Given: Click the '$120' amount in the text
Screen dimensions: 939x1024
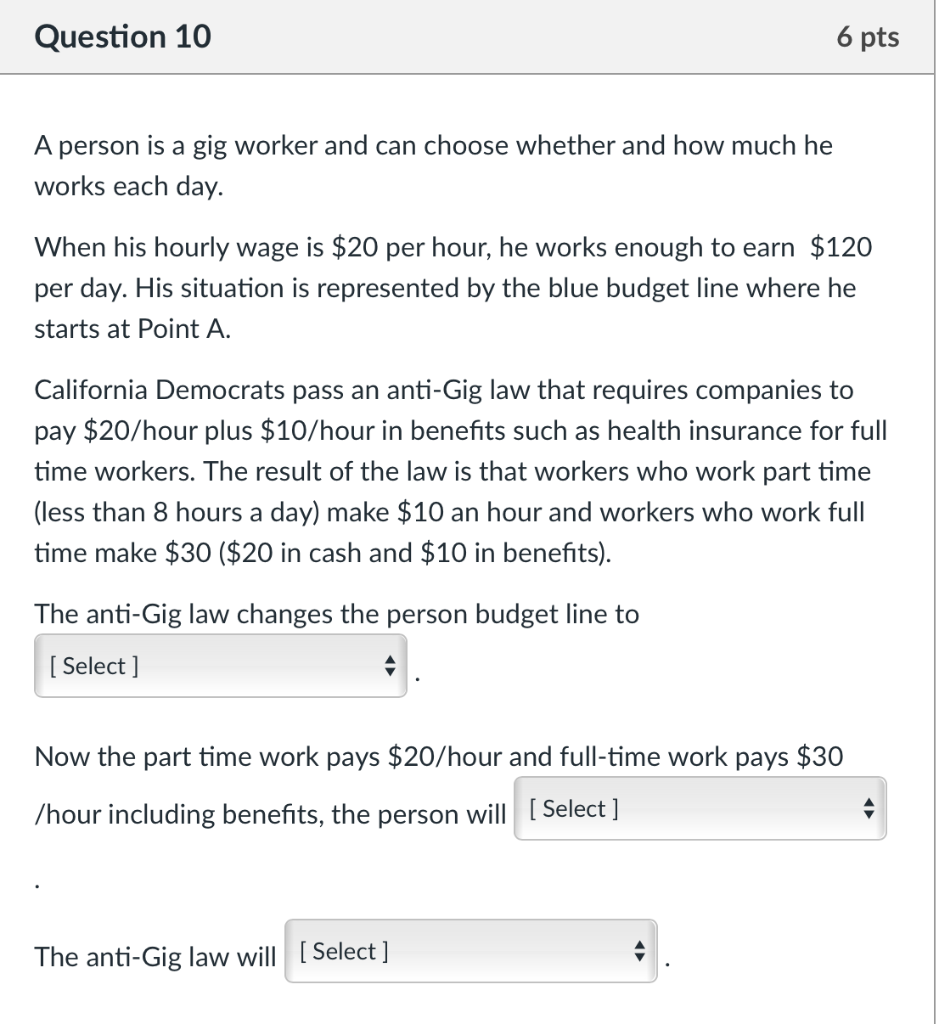Looking at the screenshot, I should pos(840,248).
